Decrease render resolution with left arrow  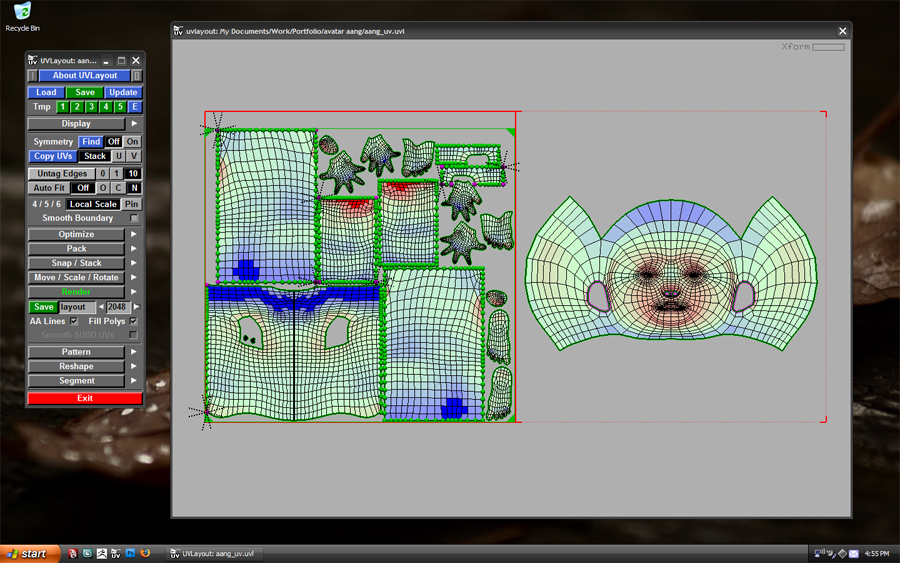tap(101, 307)
